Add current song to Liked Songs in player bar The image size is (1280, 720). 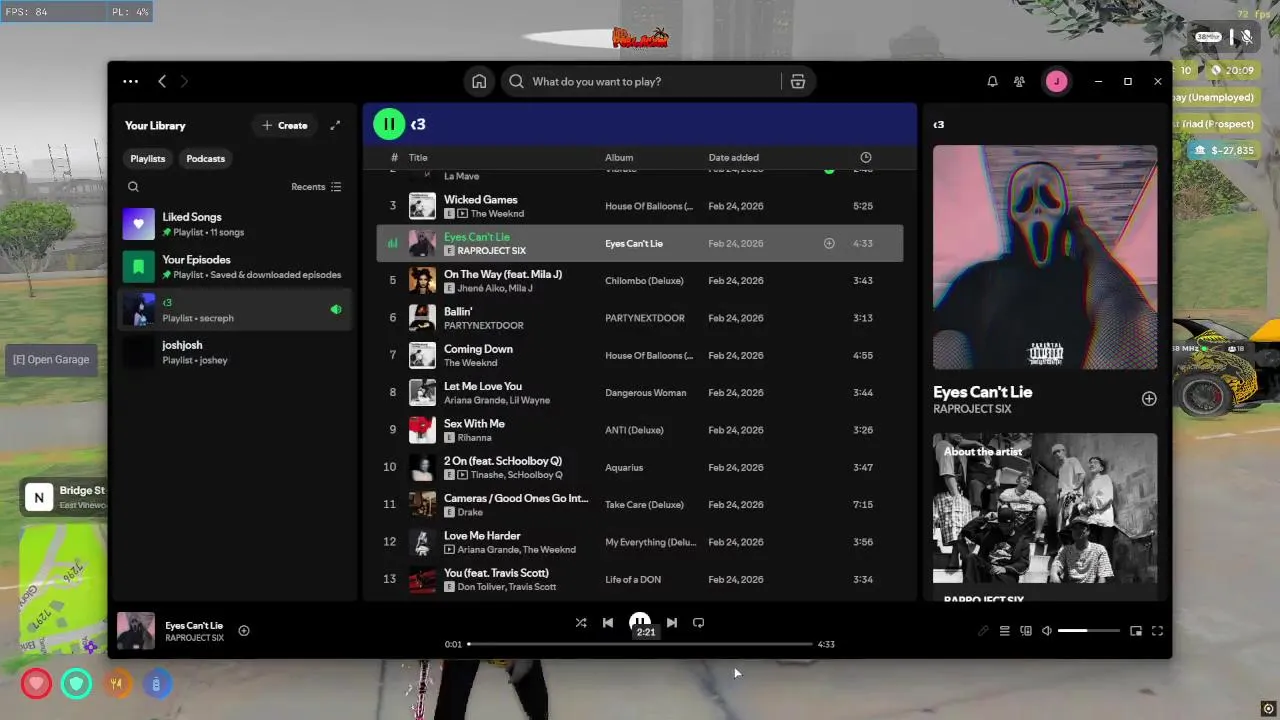click(243, 630)
